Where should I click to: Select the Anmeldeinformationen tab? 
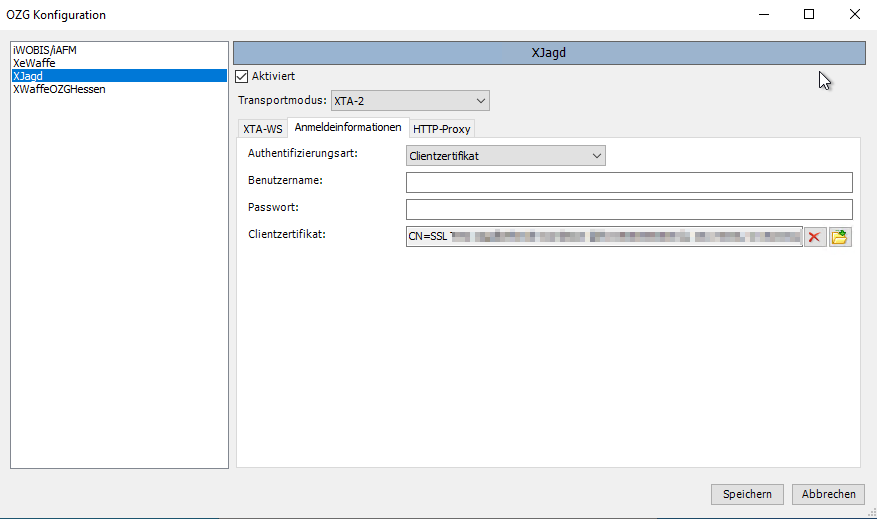tap(347, 128)
